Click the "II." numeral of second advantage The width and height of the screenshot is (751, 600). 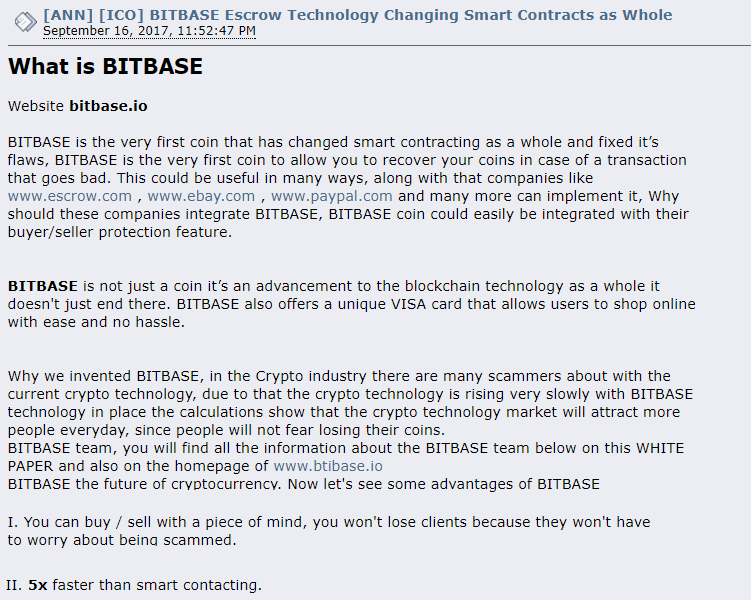pyautogui.click(x=14, y=585)
